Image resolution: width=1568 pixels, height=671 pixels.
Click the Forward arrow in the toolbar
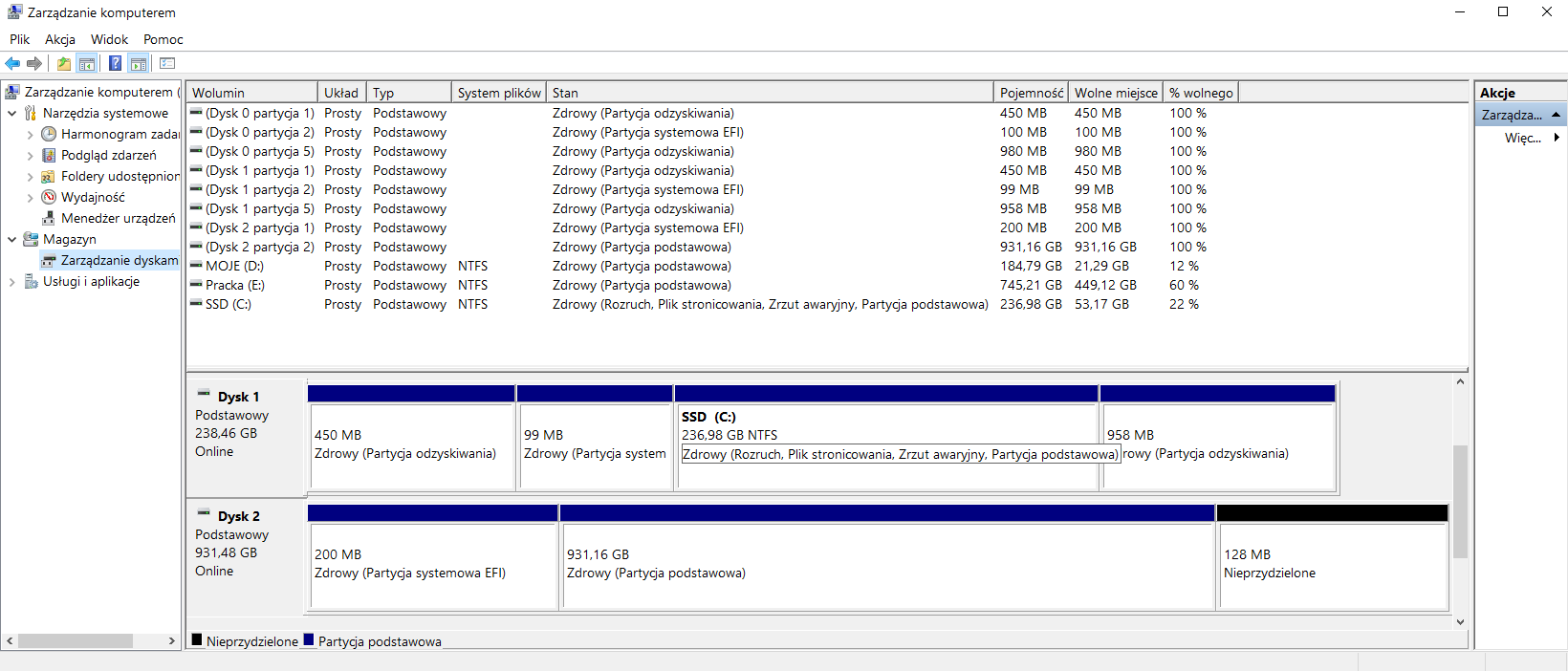click(34, 64)
